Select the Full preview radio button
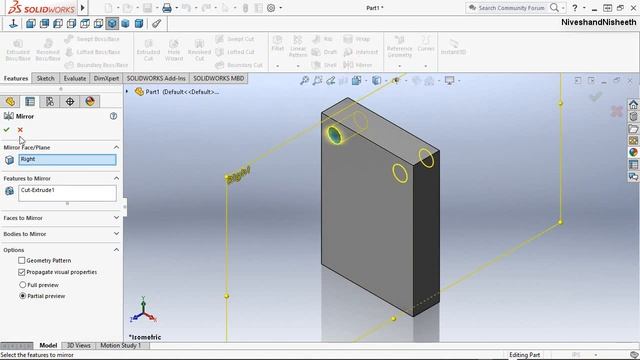The image size is (640, 360). 23,284
